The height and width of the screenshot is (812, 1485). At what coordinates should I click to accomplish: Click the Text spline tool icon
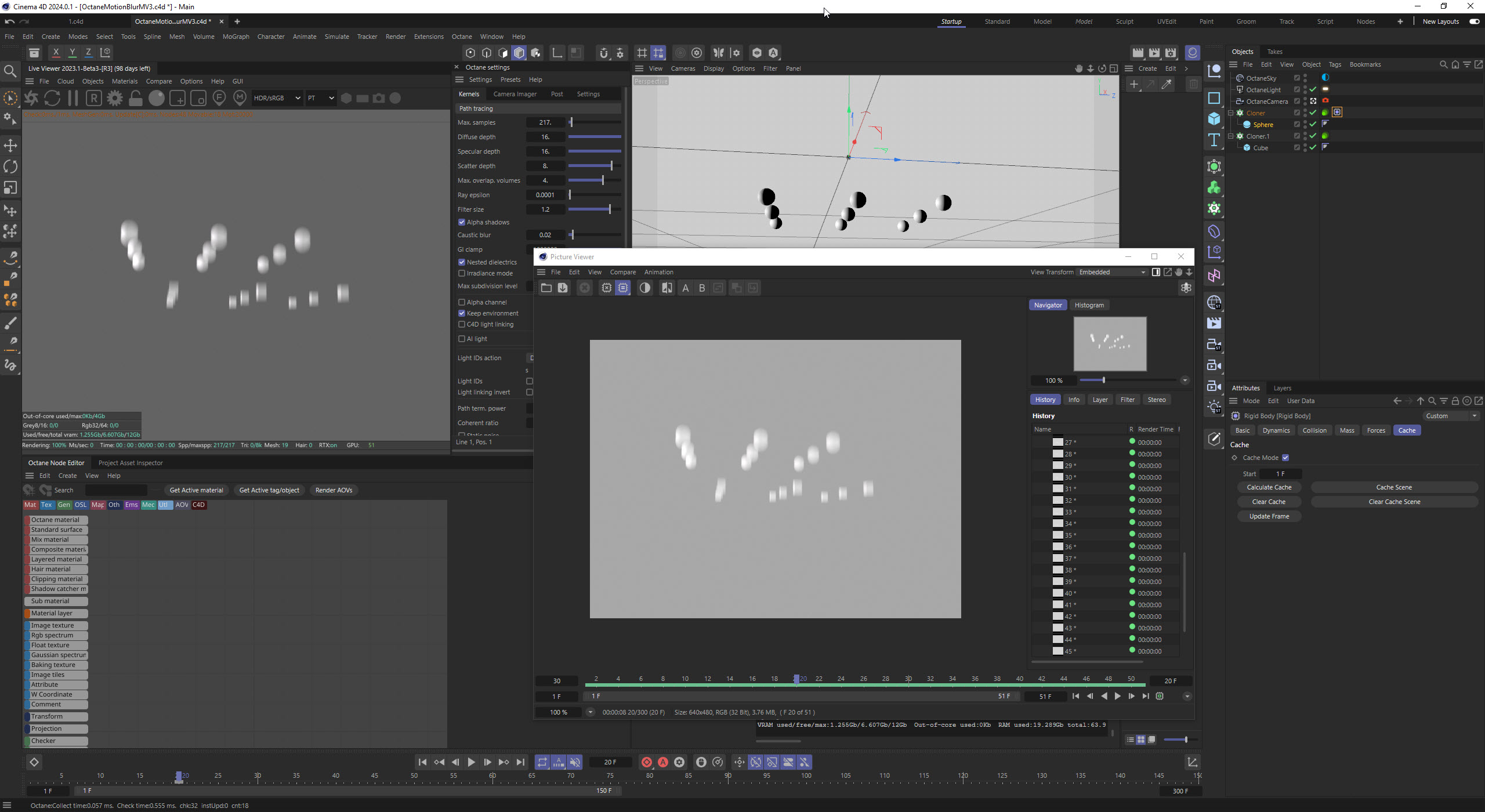pyautogui.click(x=1214, y=140)
